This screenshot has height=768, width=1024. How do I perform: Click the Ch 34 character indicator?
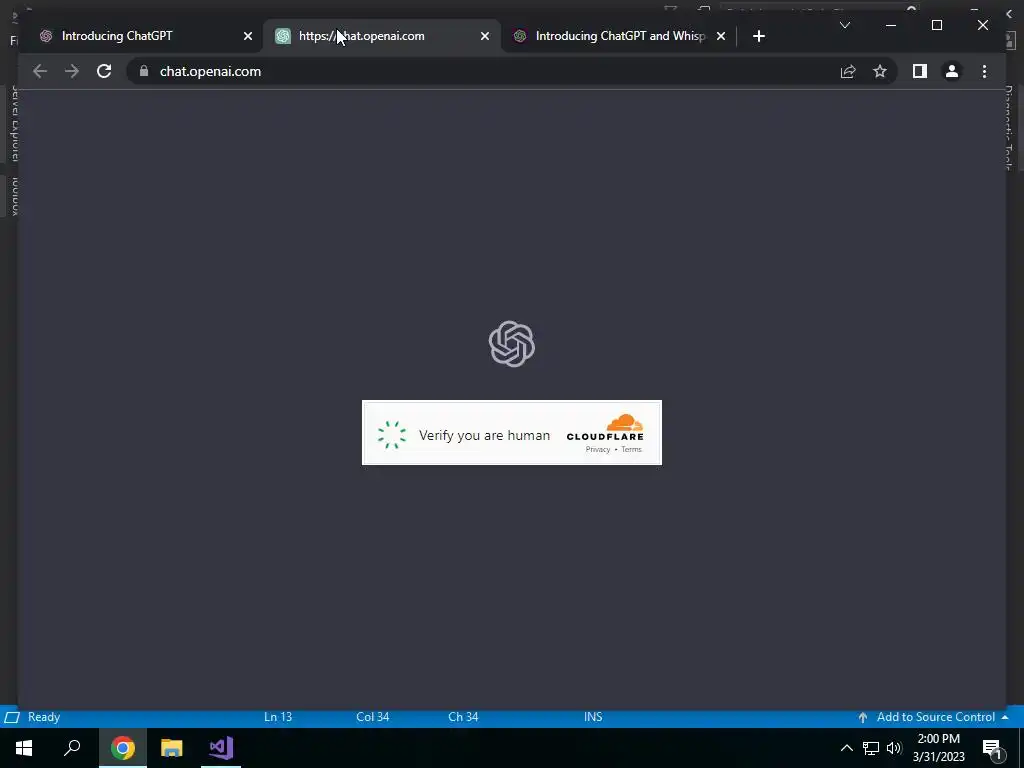(463, 717)
